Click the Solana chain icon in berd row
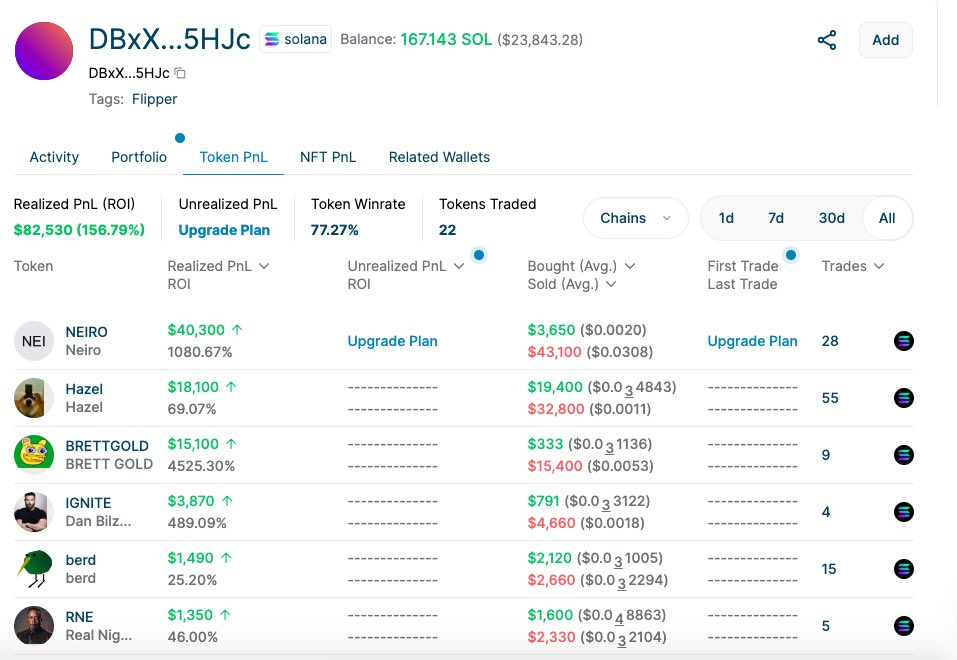 903,569
